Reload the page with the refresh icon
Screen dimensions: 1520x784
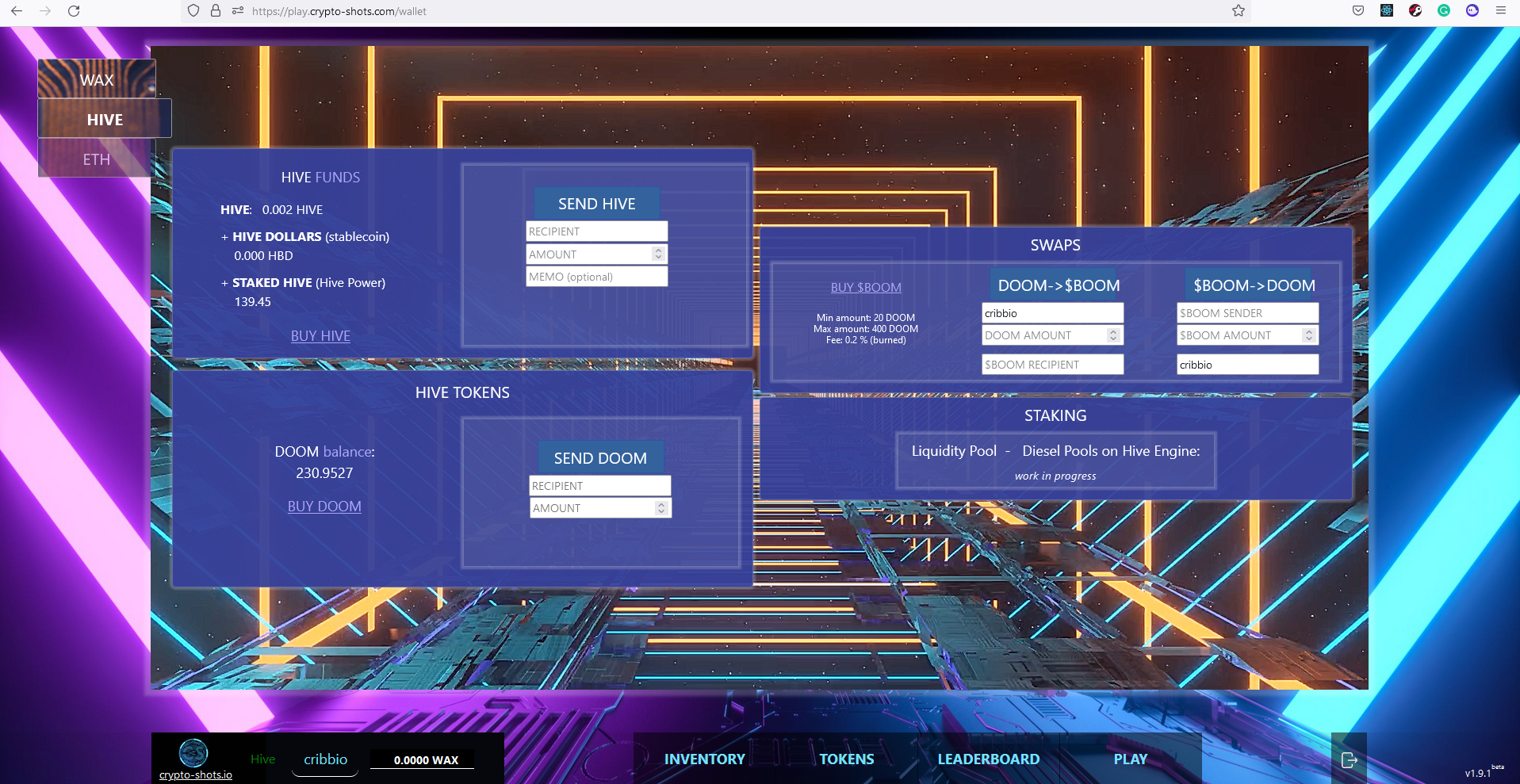coord(74,11)
